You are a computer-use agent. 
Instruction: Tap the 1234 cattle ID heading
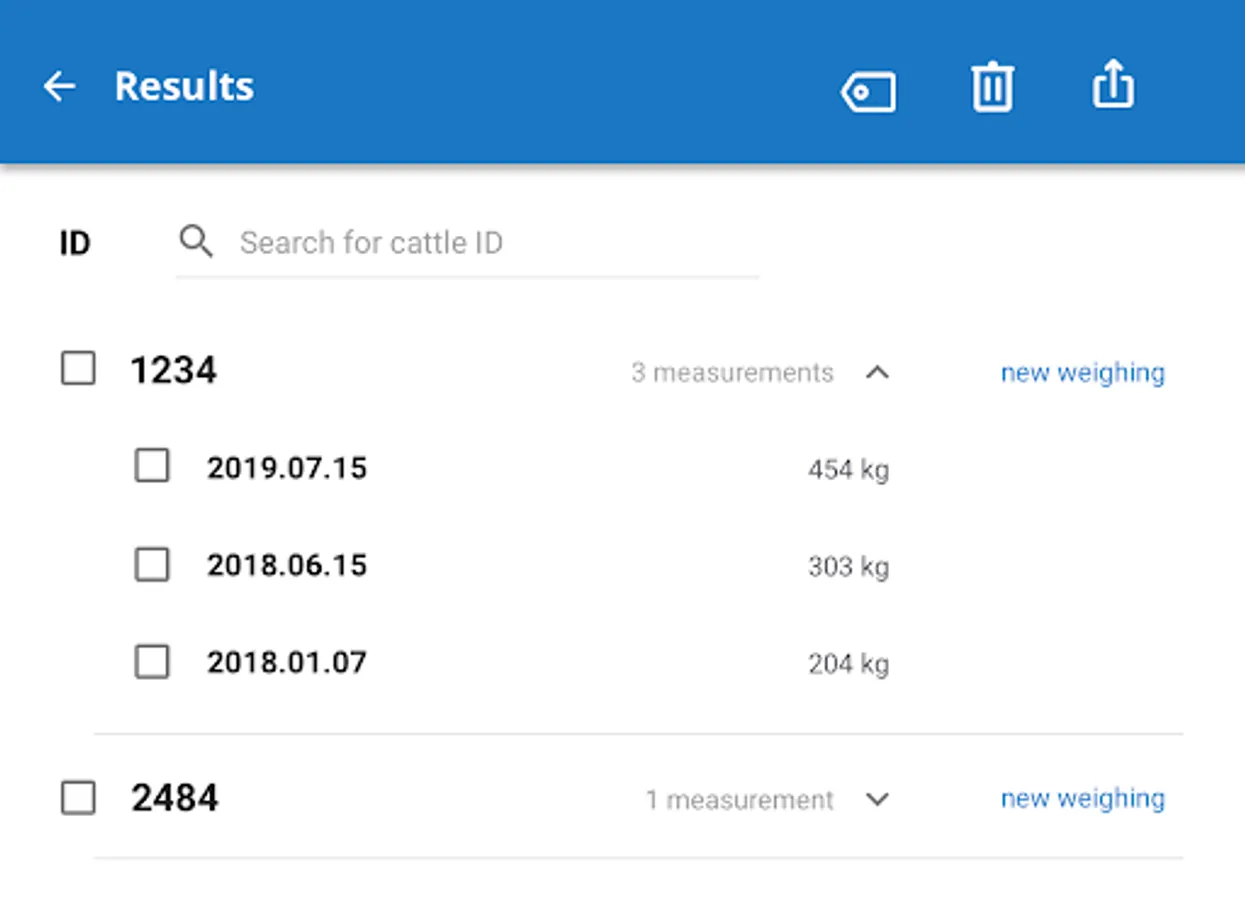coord(174,371)
